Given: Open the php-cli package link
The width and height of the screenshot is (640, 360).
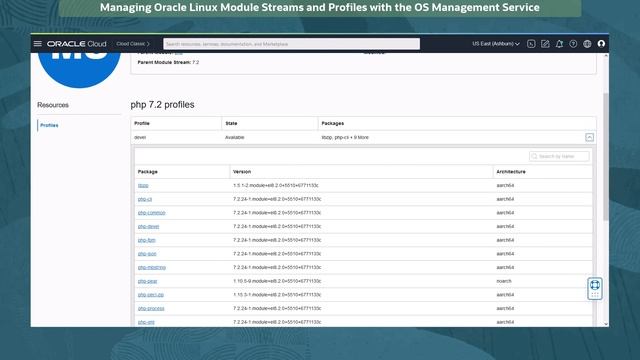Looking at the screenshot, I should 145,199.
